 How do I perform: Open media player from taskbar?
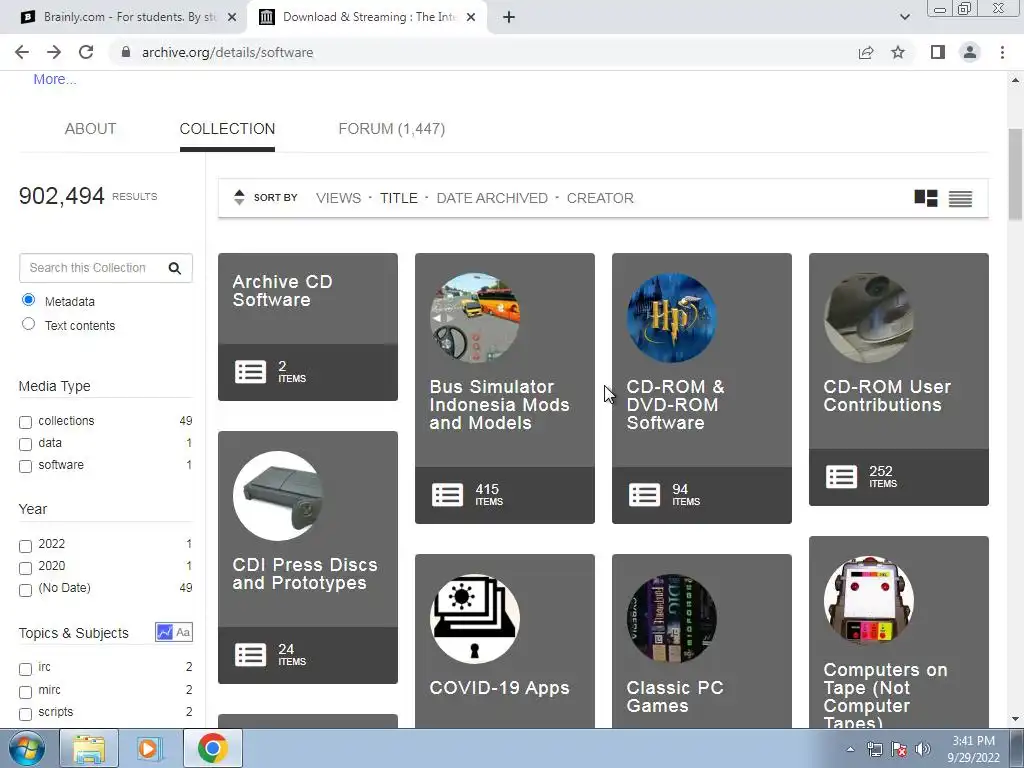[x=149, y=748]
